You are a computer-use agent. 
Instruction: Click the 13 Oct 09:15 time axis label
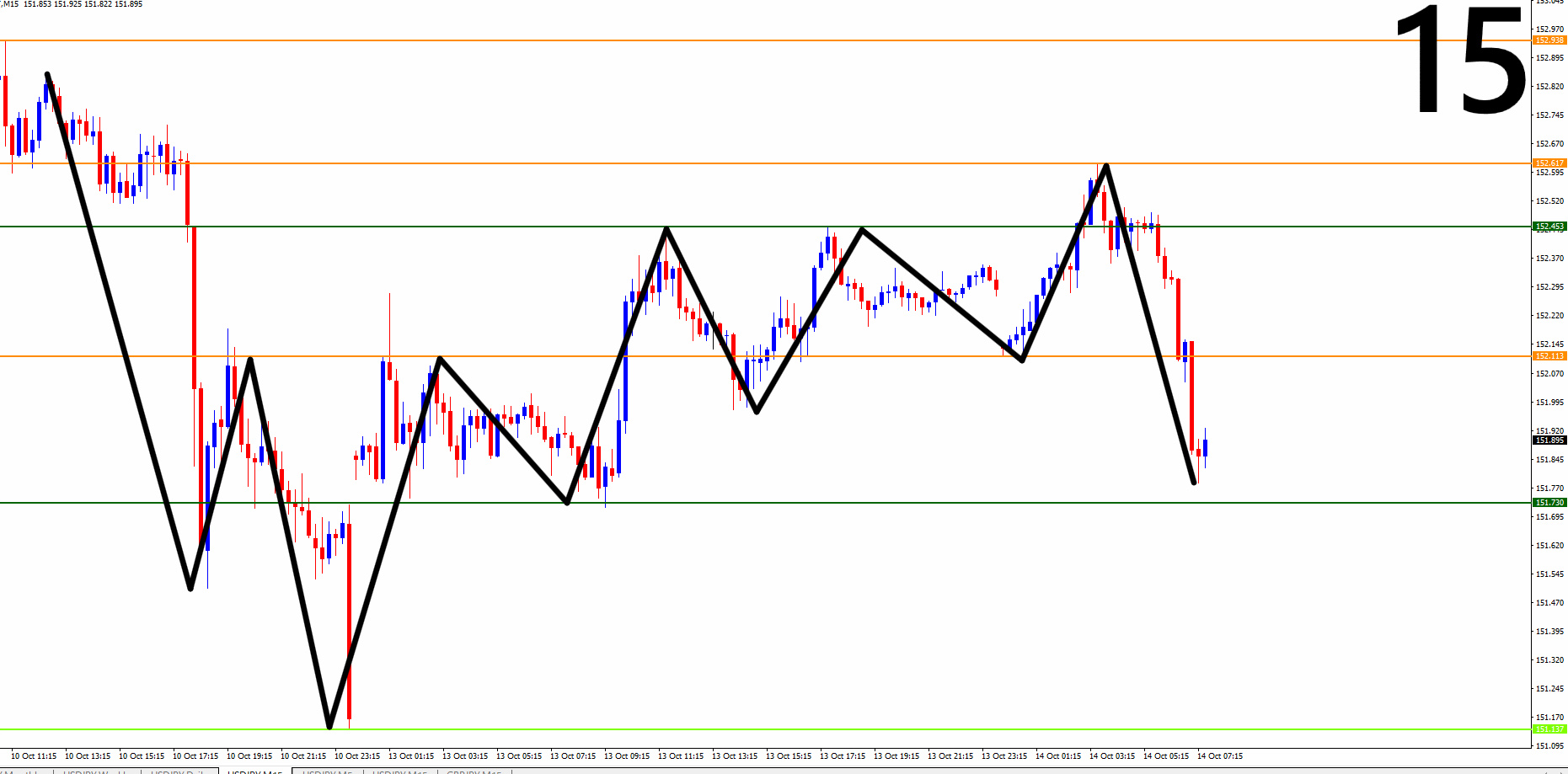coord(627,756)
